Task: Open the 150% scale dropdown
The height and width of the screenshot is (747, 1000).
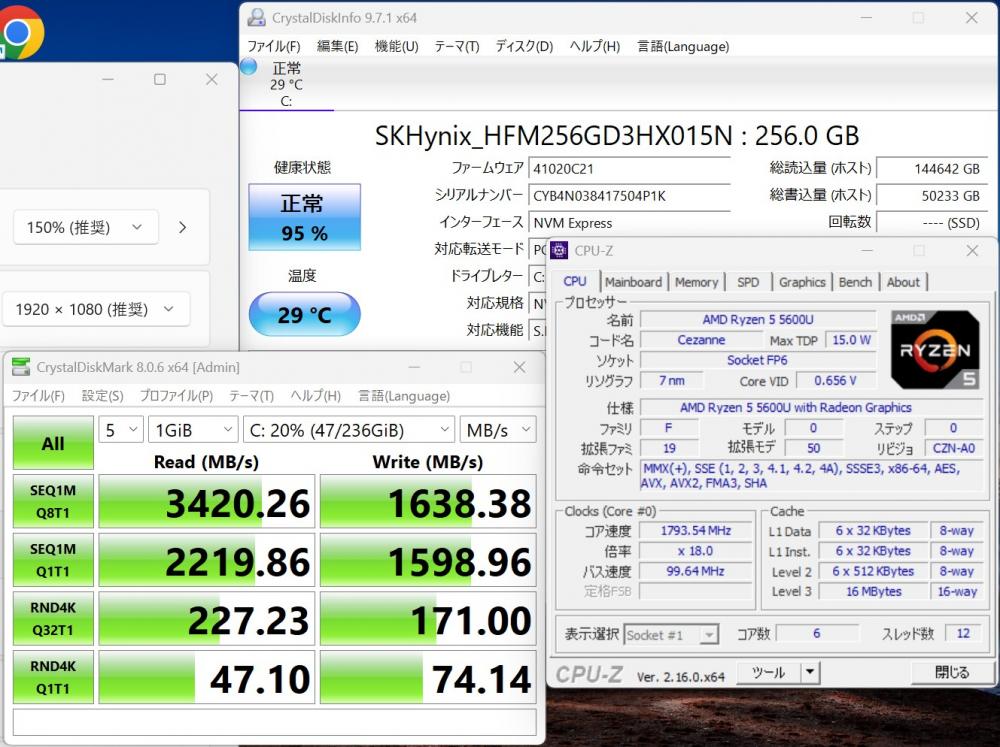Action: coord(85,228)
